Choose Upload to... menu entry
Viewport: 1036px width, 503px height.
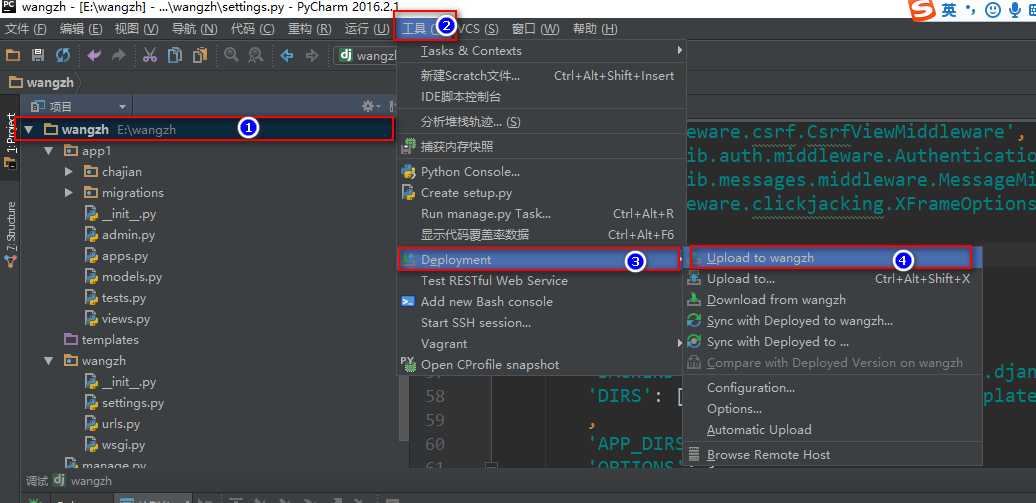pyautogui.click(x=832, y=279)
